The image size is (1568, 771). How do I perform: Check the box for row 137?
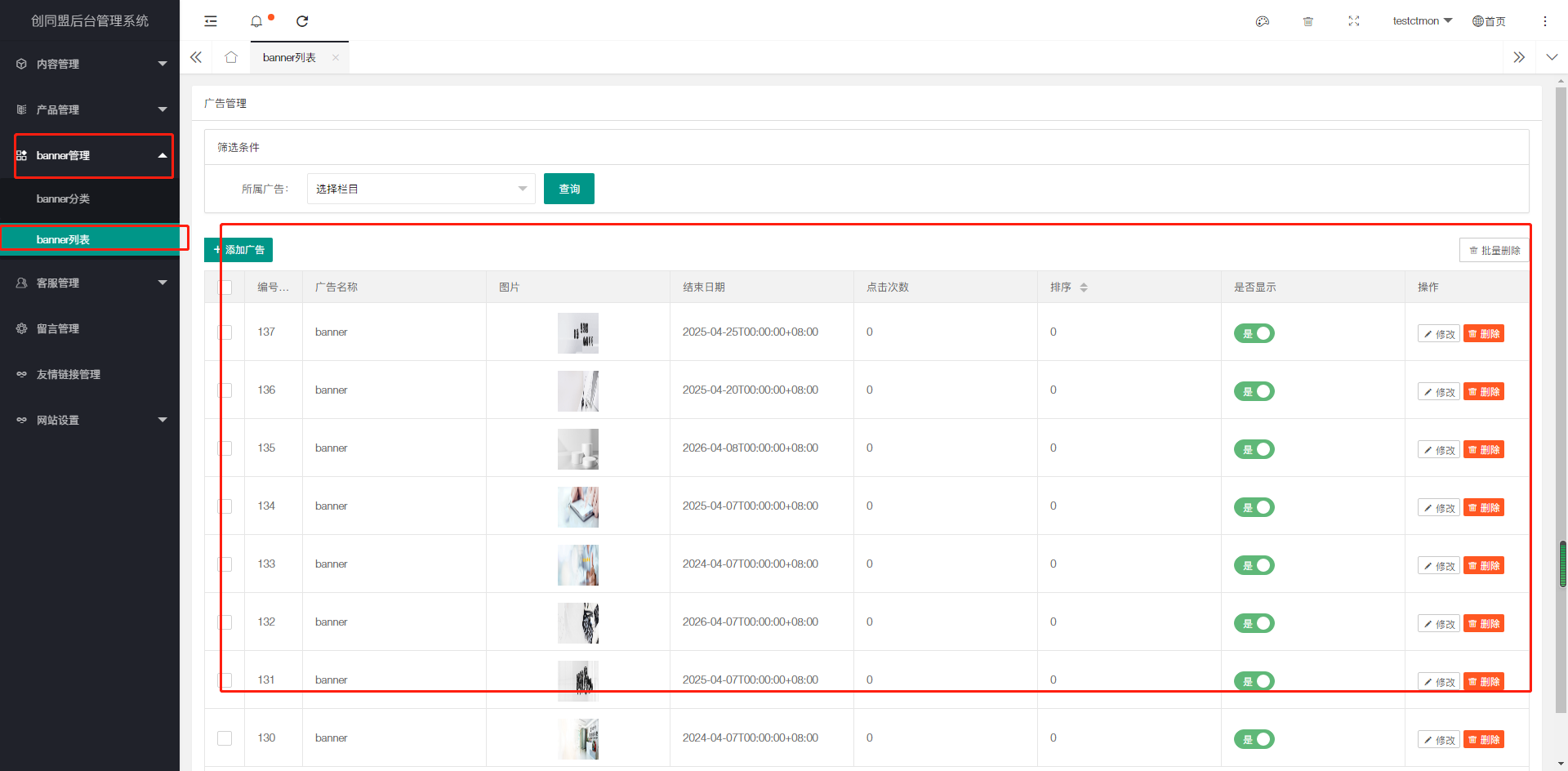pyautogui.click(x=225, y=332)
